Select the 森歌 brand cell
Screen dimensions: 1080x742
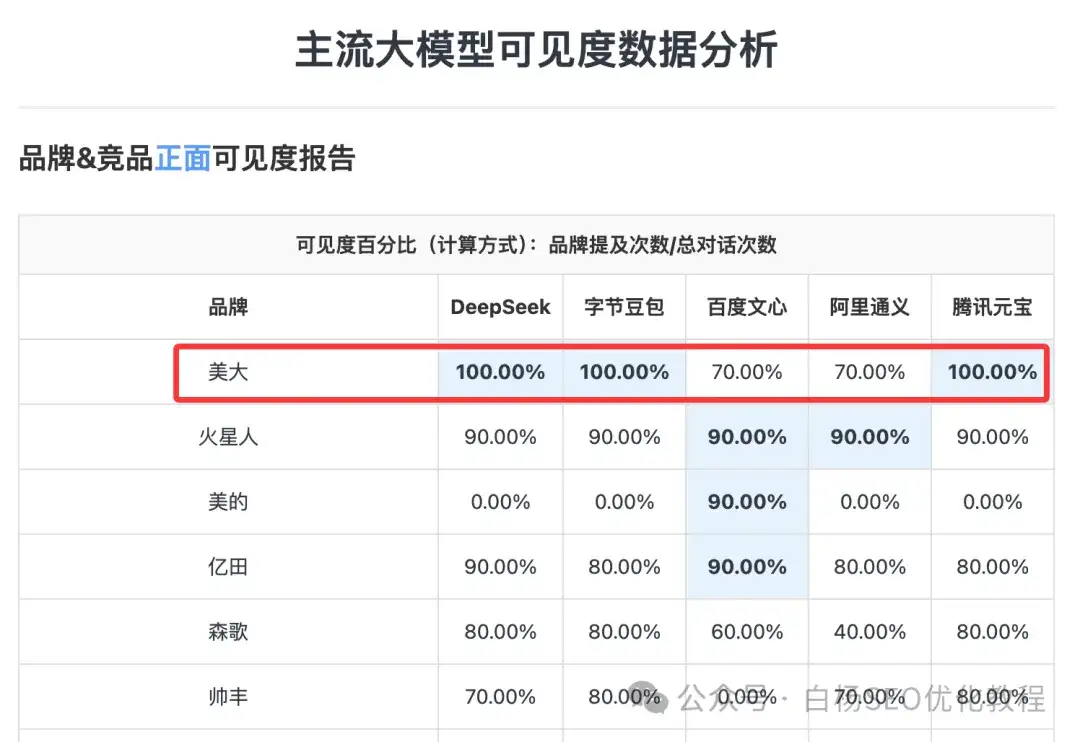point(228,632)
